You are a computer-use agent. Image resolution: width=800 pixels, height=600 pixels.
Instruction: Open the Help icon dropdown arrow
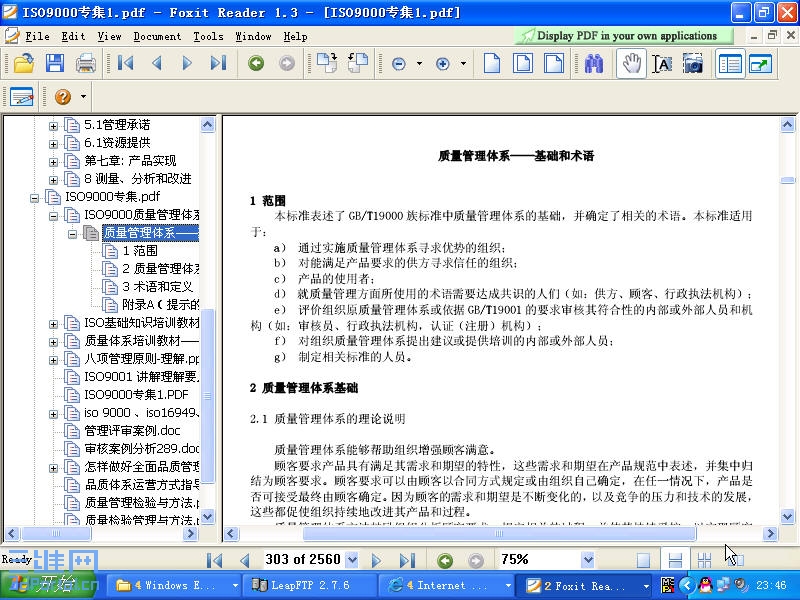pos(83,96)
